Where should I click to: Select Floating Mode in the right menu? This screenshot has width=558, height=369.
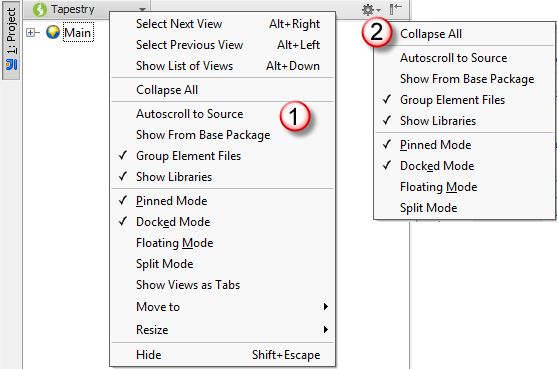(x=464, y=187)
